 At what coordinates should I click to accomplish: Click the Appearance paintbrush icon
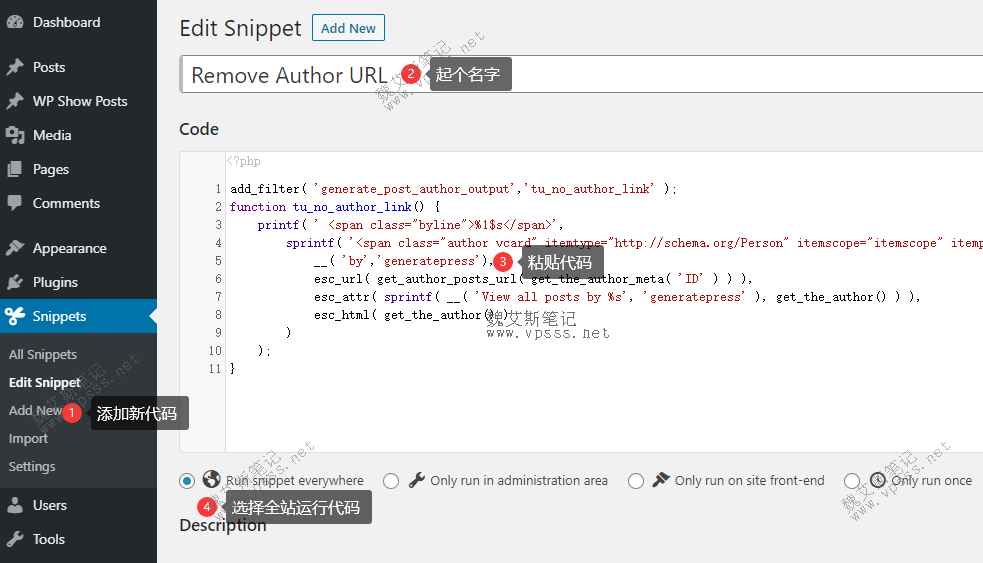tap(15, 248)
